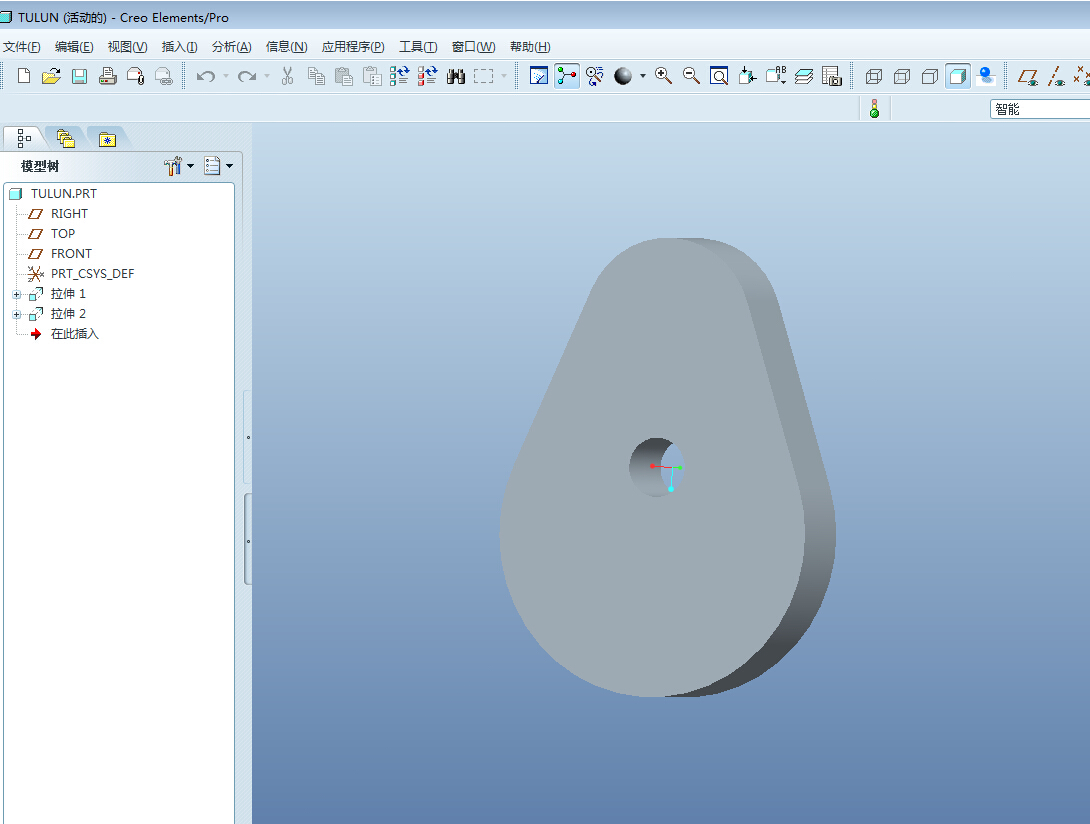Expand the 拉伸 1 feature
Viewport: 1090px width, 824px height.
pyautogui.click(x=17, y=295)
